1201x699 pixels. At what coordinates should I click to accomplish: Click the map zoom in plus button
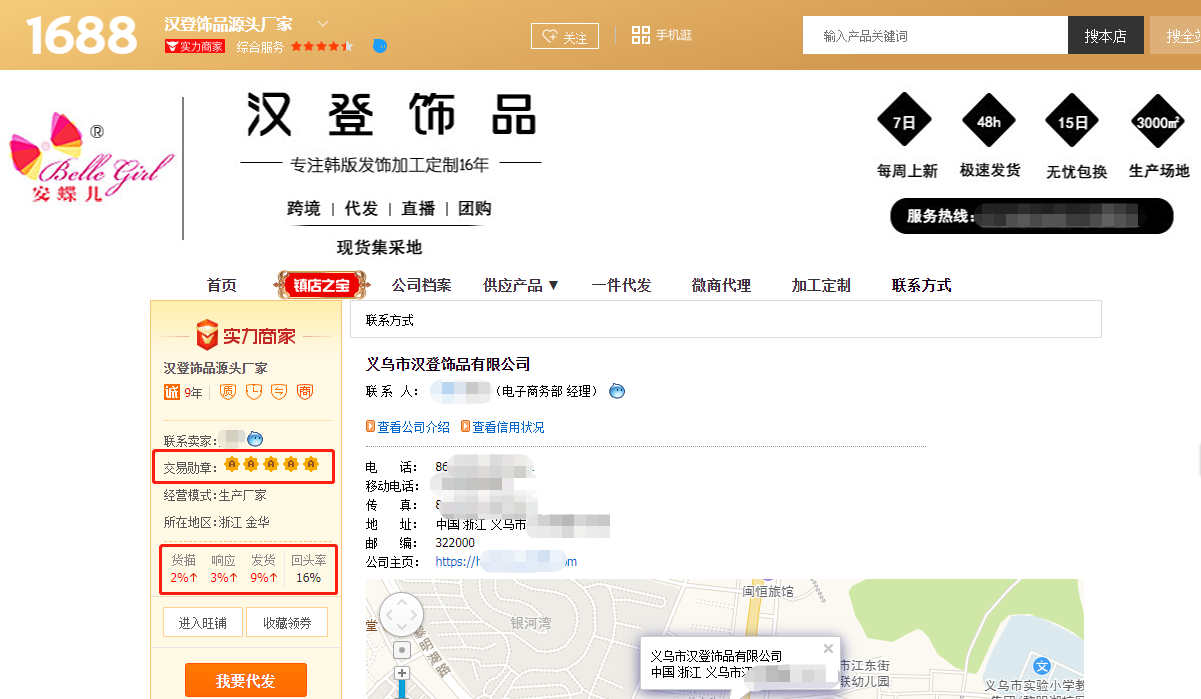pos(402,674)
